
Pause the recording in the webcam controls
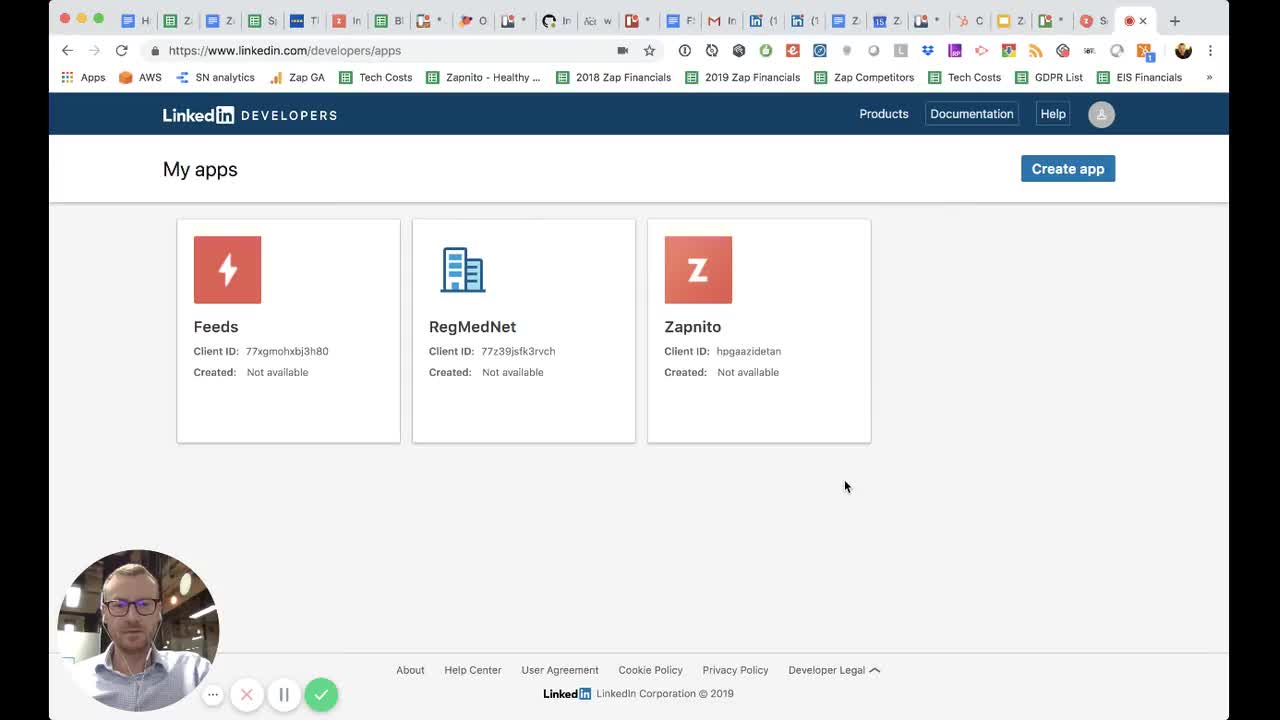284,694
